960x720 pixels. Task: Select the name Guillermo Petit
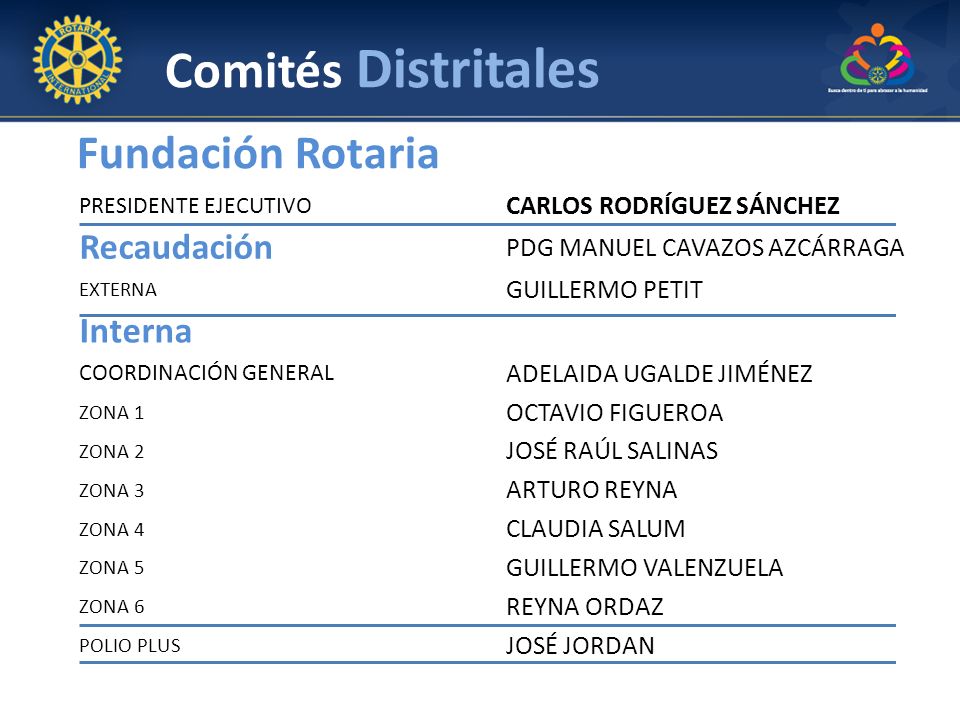pyautogui.click(x=604, y=290)
